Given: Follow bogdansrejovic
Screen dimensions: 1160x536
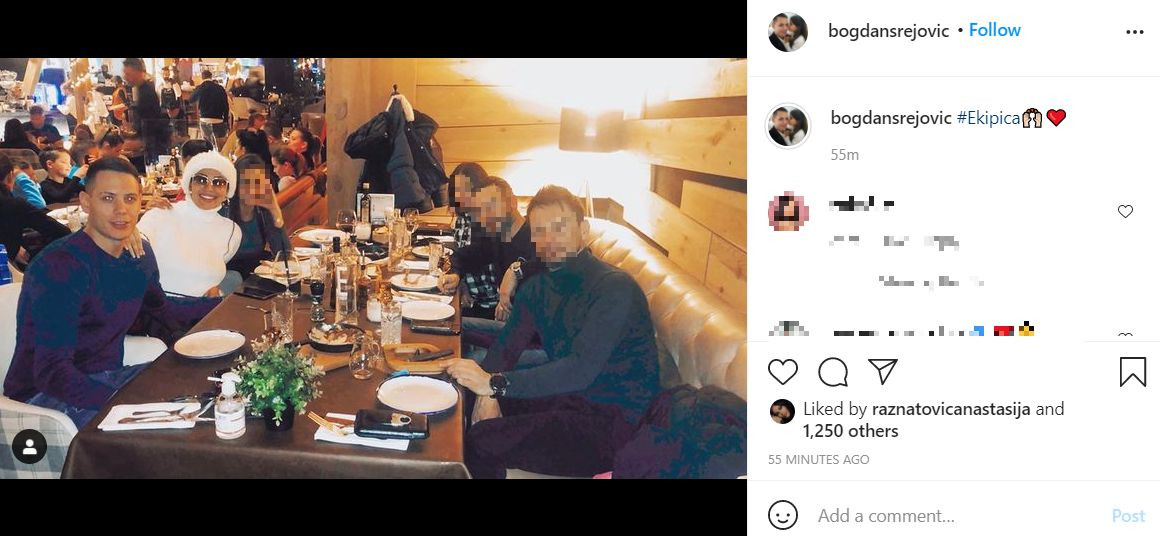Looking at the screenshot, I should (994, 30).
